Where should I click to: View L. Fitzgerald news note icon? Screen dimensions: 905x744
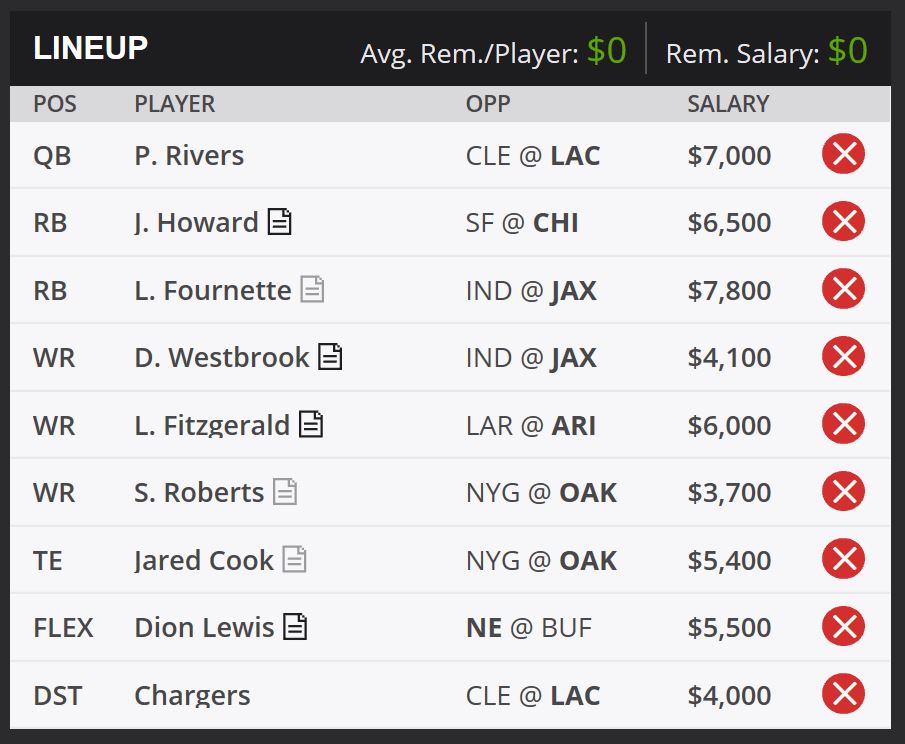[x=311, y=424]
